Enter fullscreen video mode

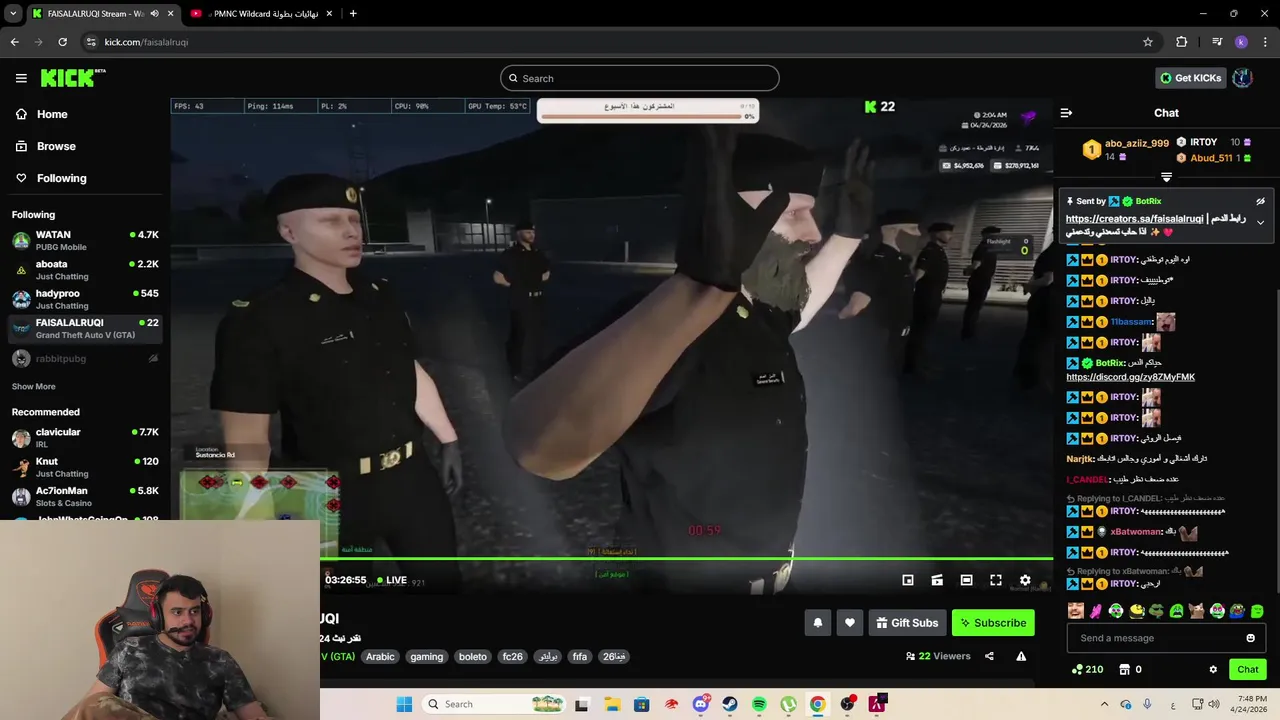(x=996, y=580)
